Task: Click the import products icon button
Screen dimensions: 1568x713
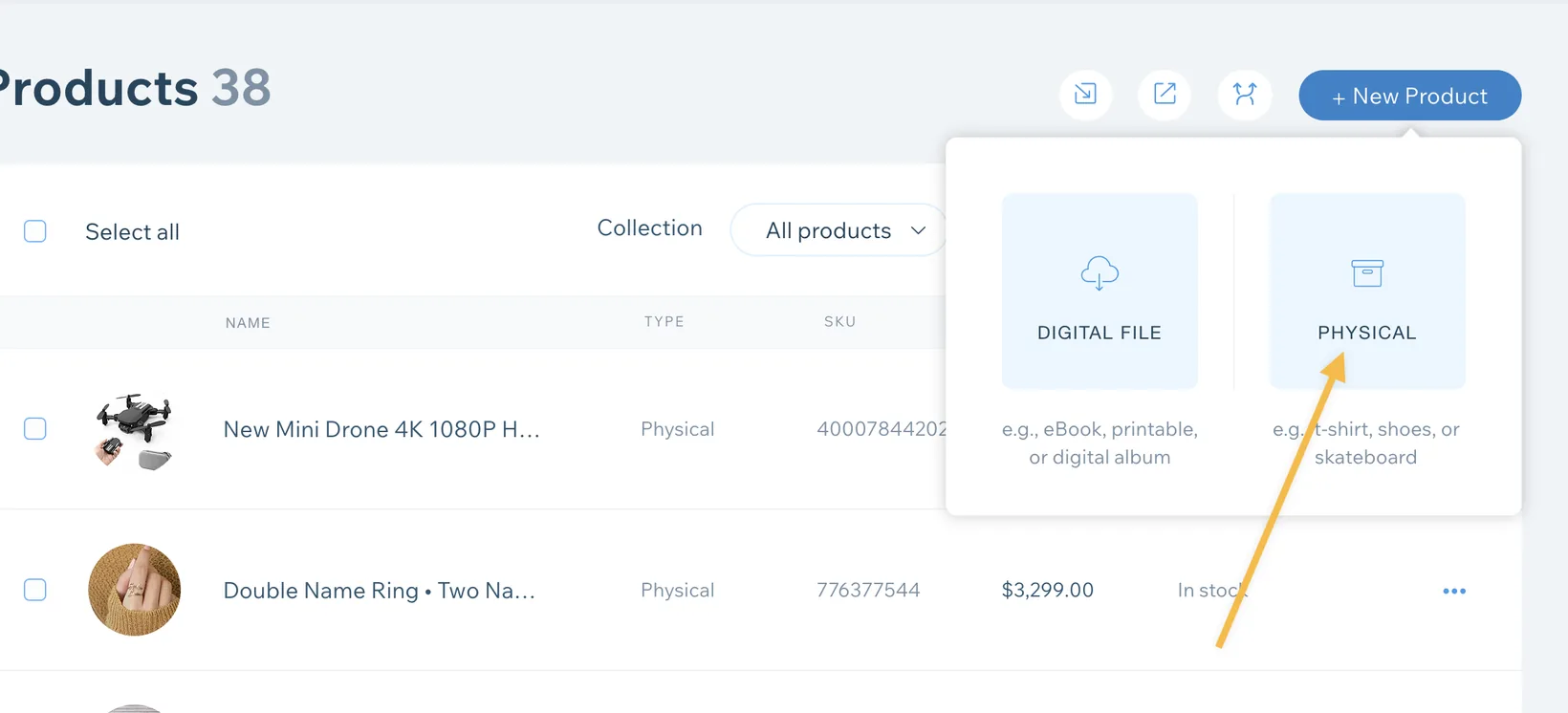Action: tap(1085, 94)
